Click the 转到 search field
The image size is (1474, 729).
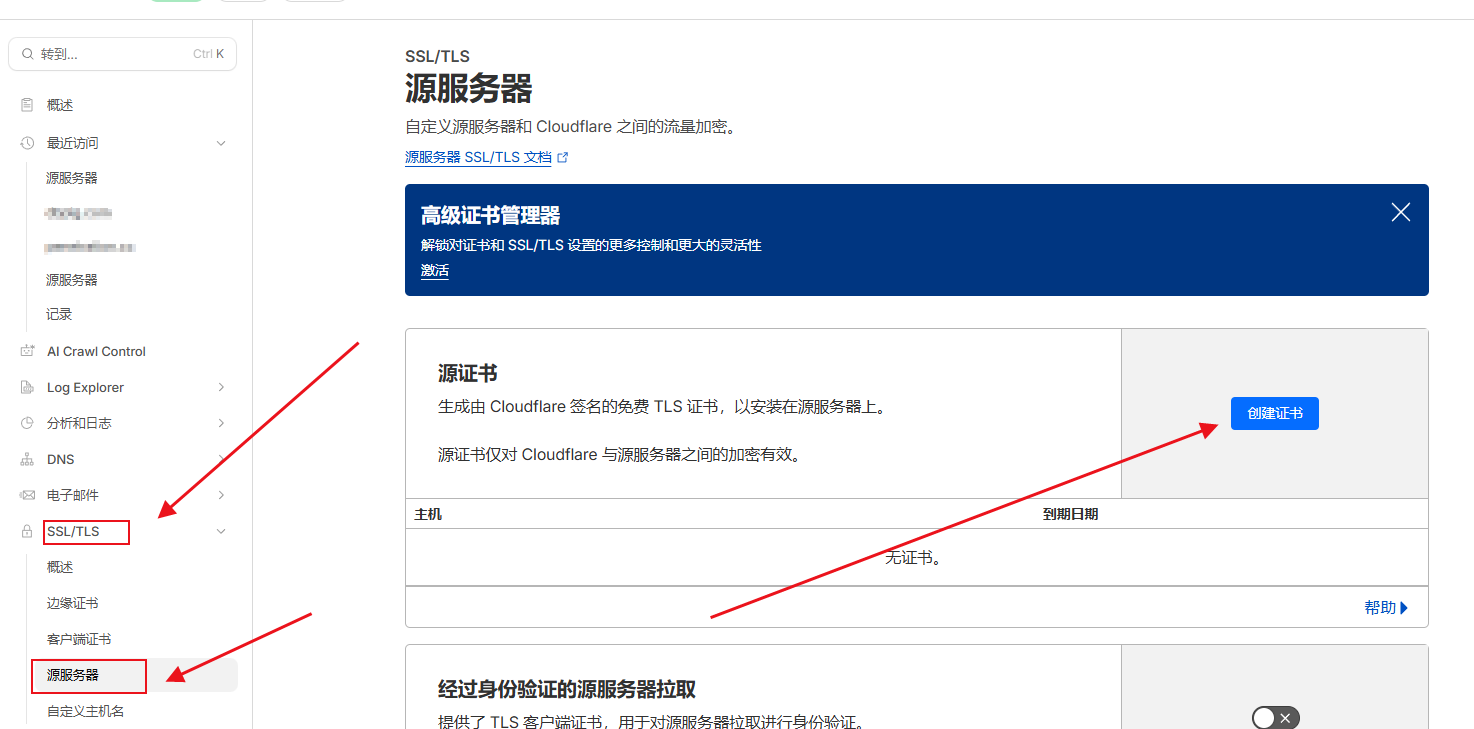pyautogui.click(x=122, y=54)
